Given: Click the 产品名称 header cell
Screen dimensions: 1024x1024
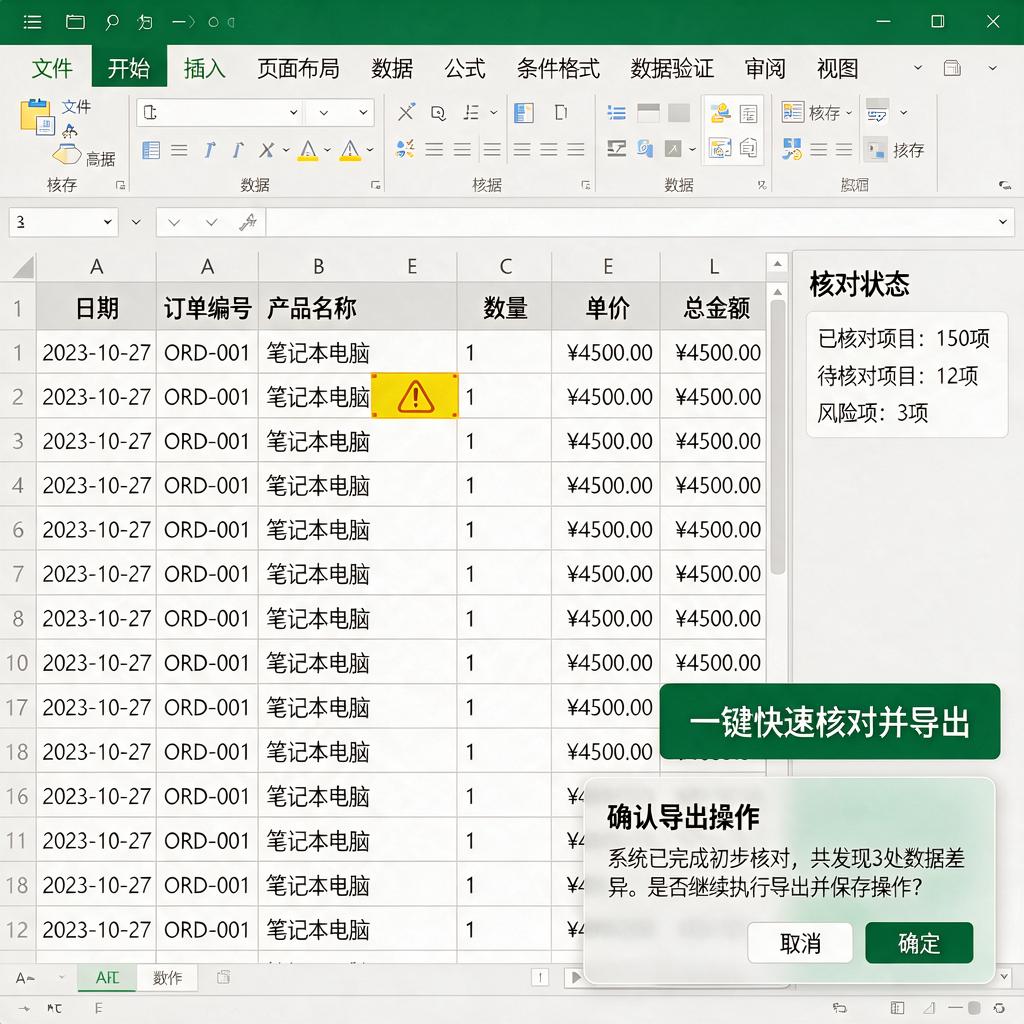Looking at the screenshot, I should (x=358, y=308).
